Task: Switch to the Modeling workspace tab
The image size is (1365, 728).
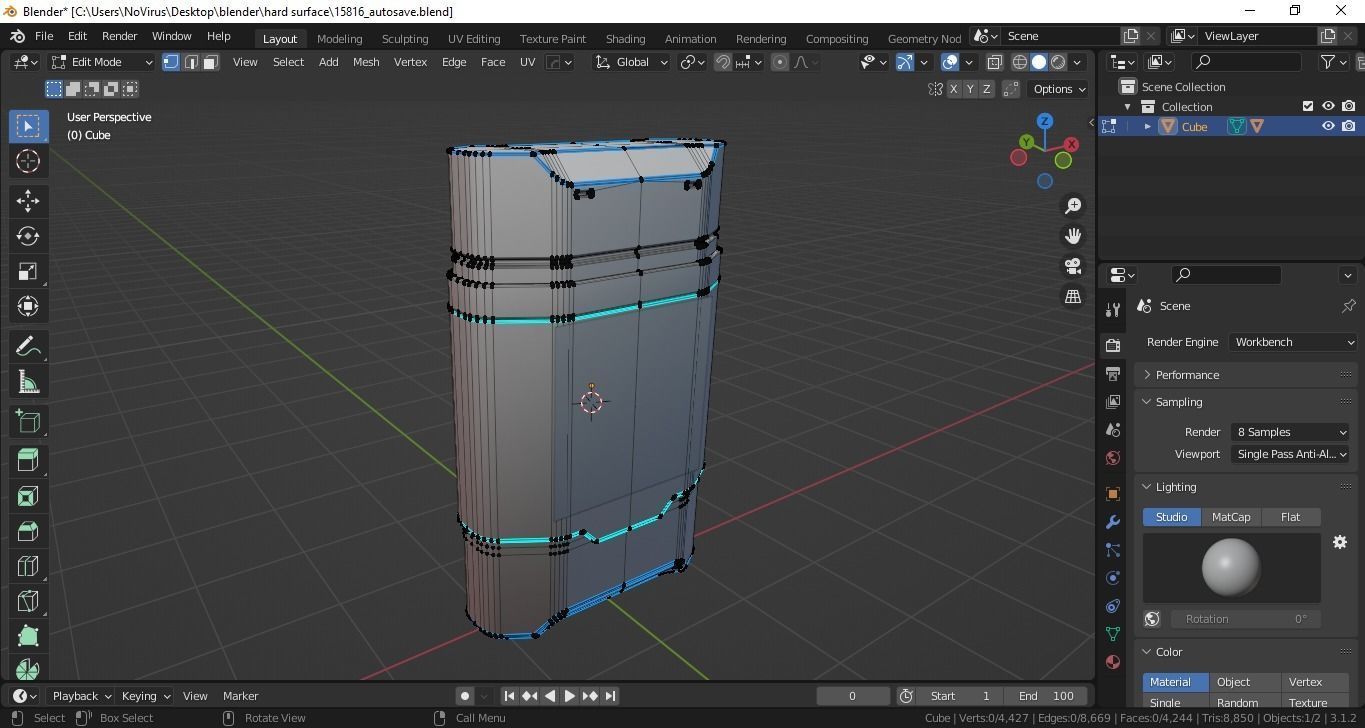Action: 339,38
